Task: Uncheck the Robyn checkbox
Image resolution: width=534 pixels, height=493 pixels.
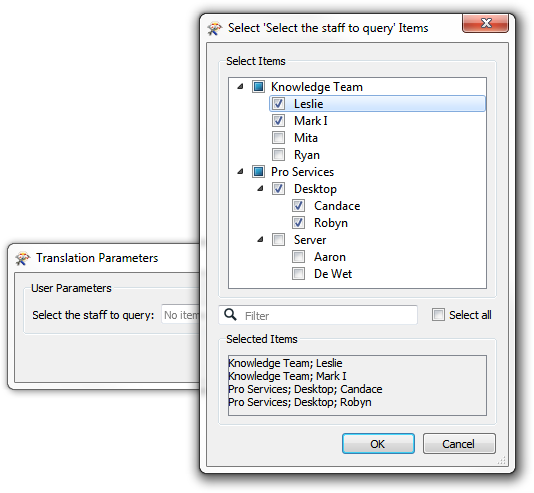Action: click(x=298, y=223)
